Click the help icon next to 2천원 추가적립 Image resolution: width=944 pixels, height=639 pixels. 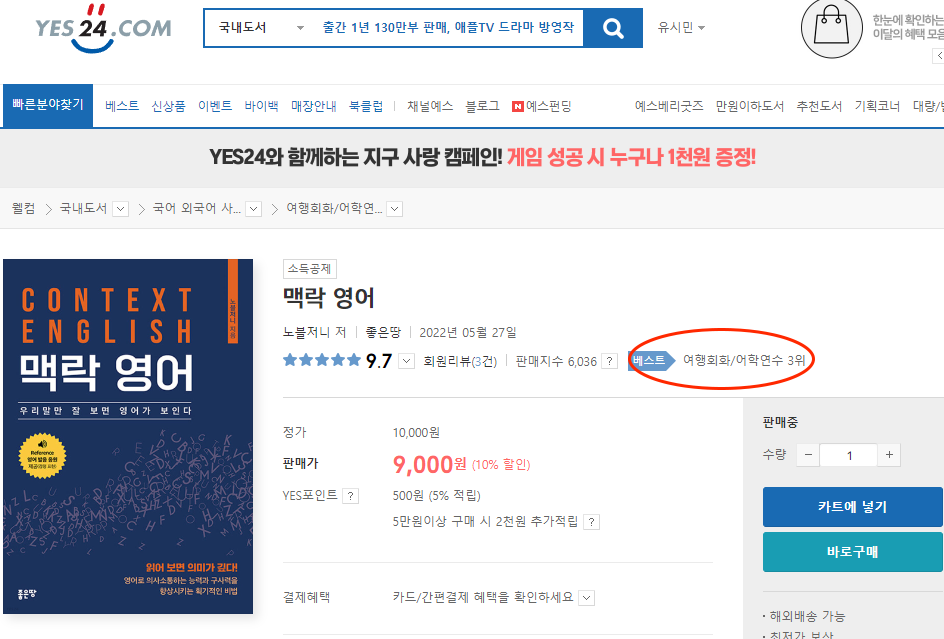pyautogui.click(x=592, y=522)
